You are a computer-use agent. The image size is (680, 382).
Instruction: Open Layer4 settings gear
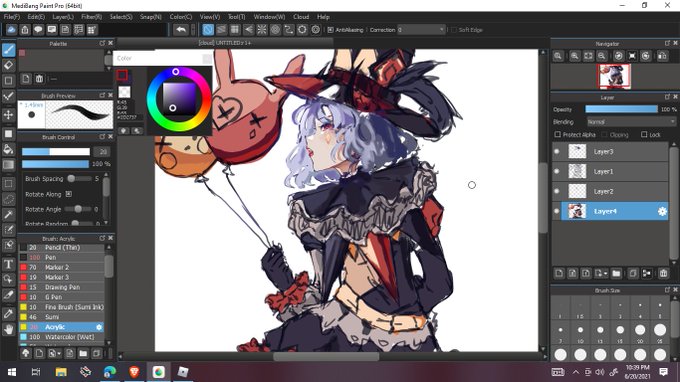click(662, 211)
